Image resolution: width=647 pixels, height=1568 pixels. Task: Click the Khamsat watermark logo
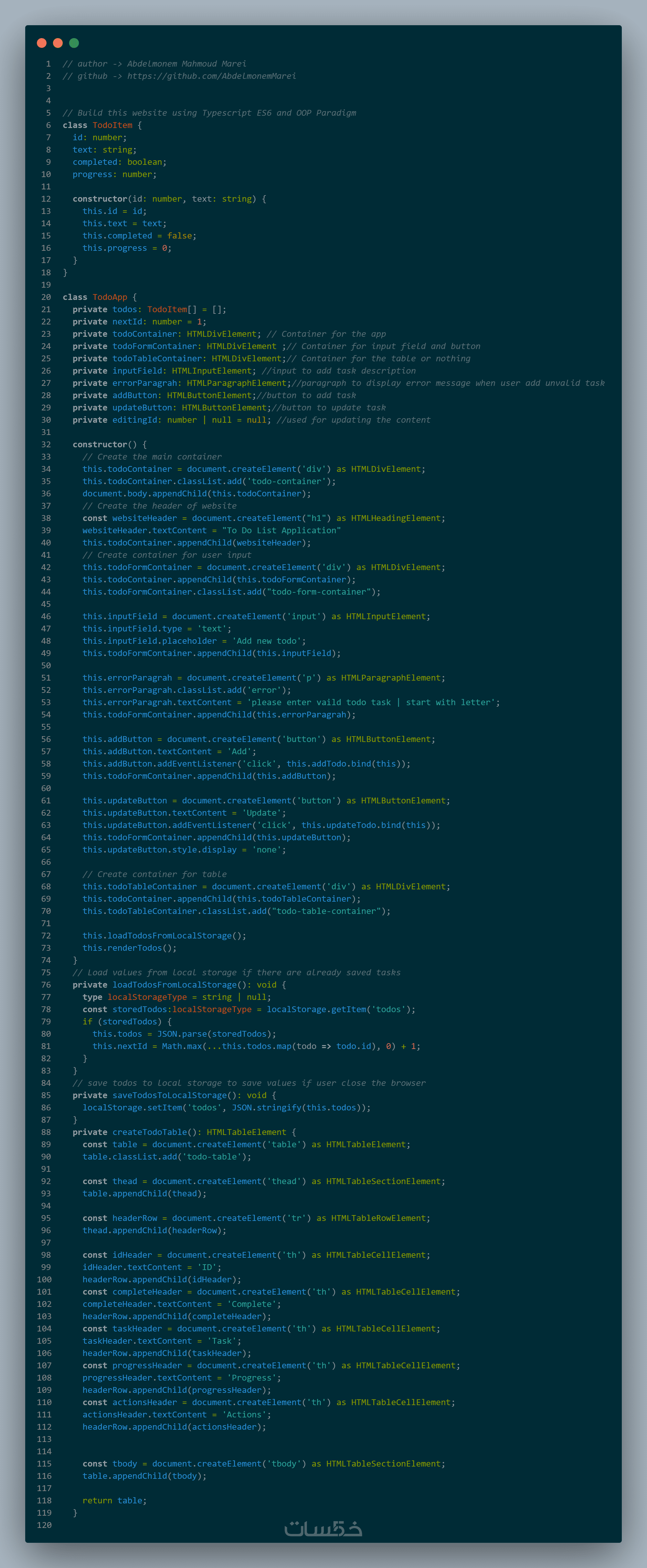click(323, 1529)
